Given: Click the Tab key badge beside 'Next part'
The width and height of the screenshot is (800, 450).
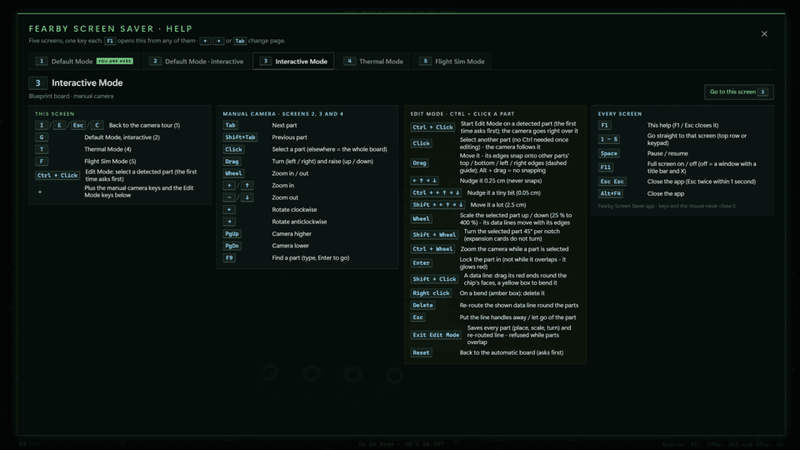Looking at the screenshot, I should click(230, 125).
